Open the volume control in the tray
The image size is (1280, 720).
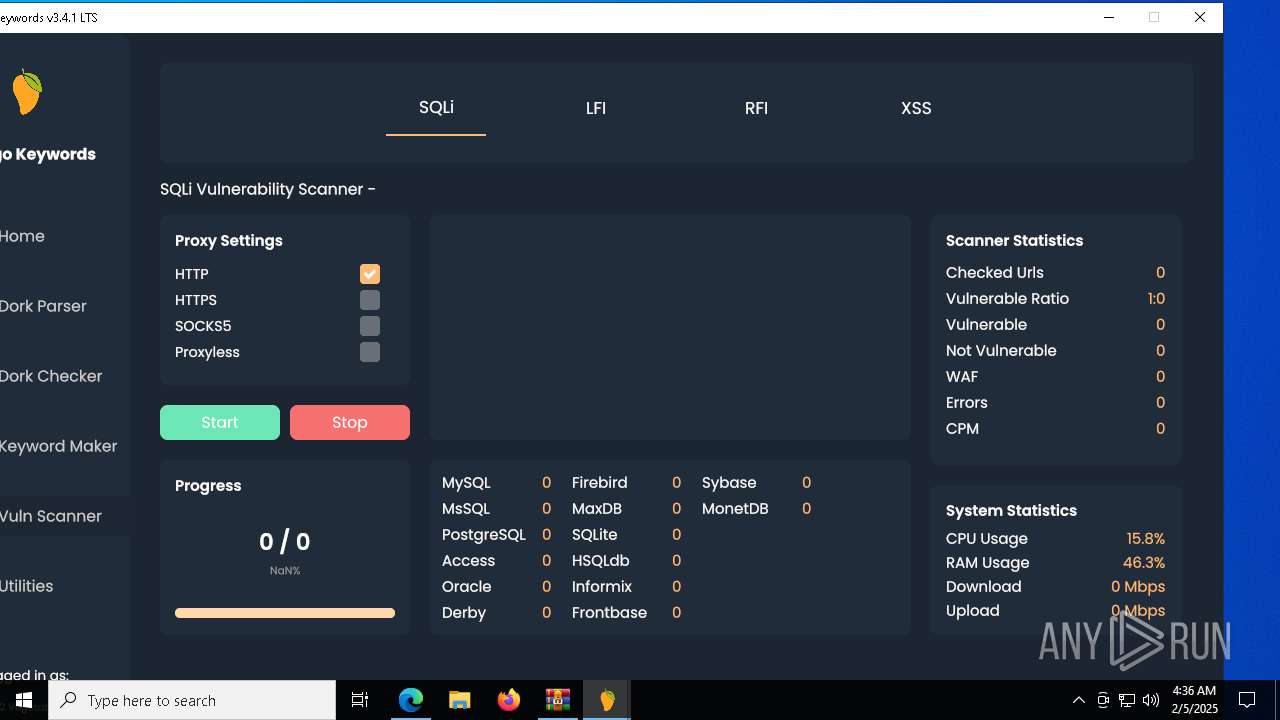pyautogui.click(x=1151, y=700)
